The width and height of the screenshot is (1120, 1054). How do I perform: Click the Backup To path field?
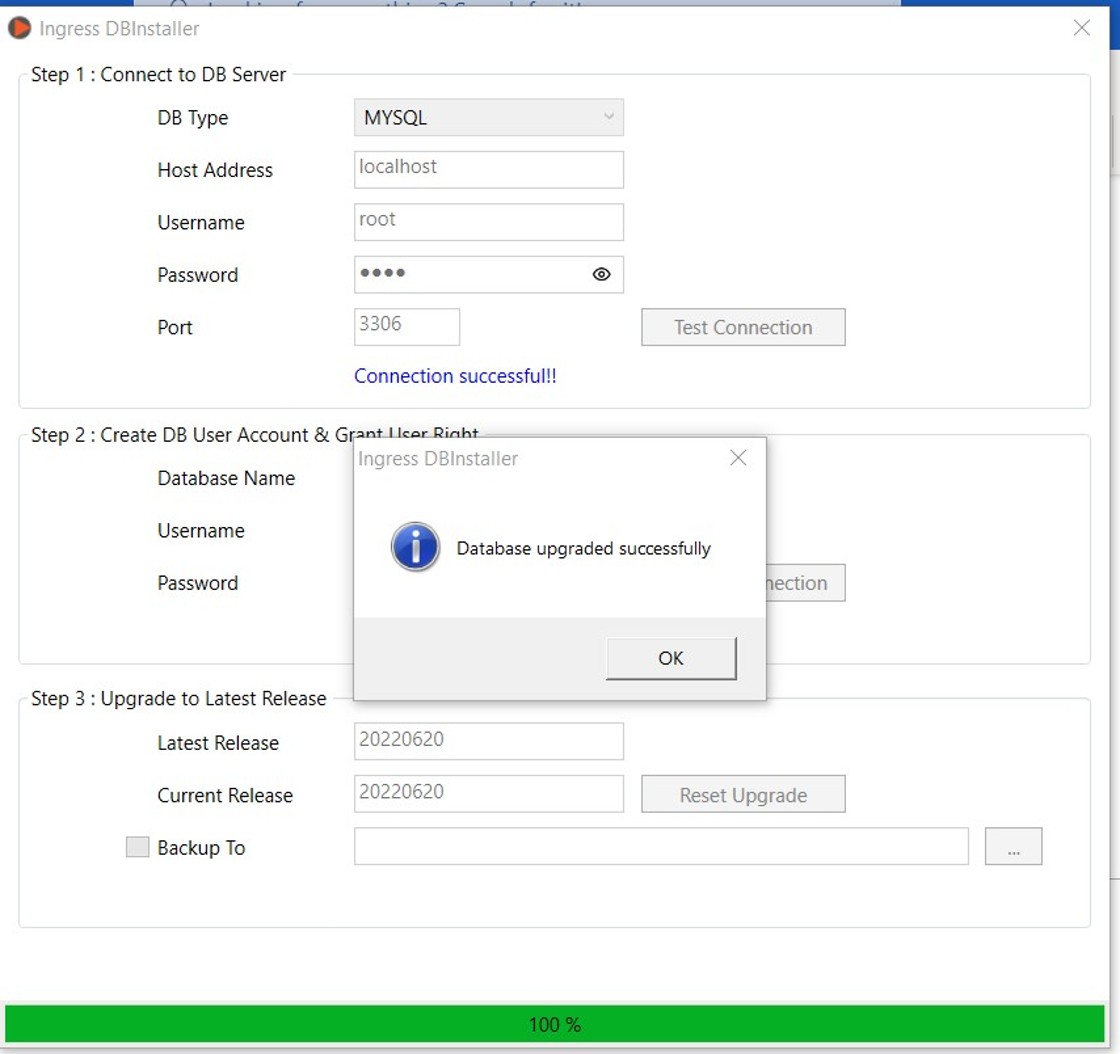coord(661,846)
